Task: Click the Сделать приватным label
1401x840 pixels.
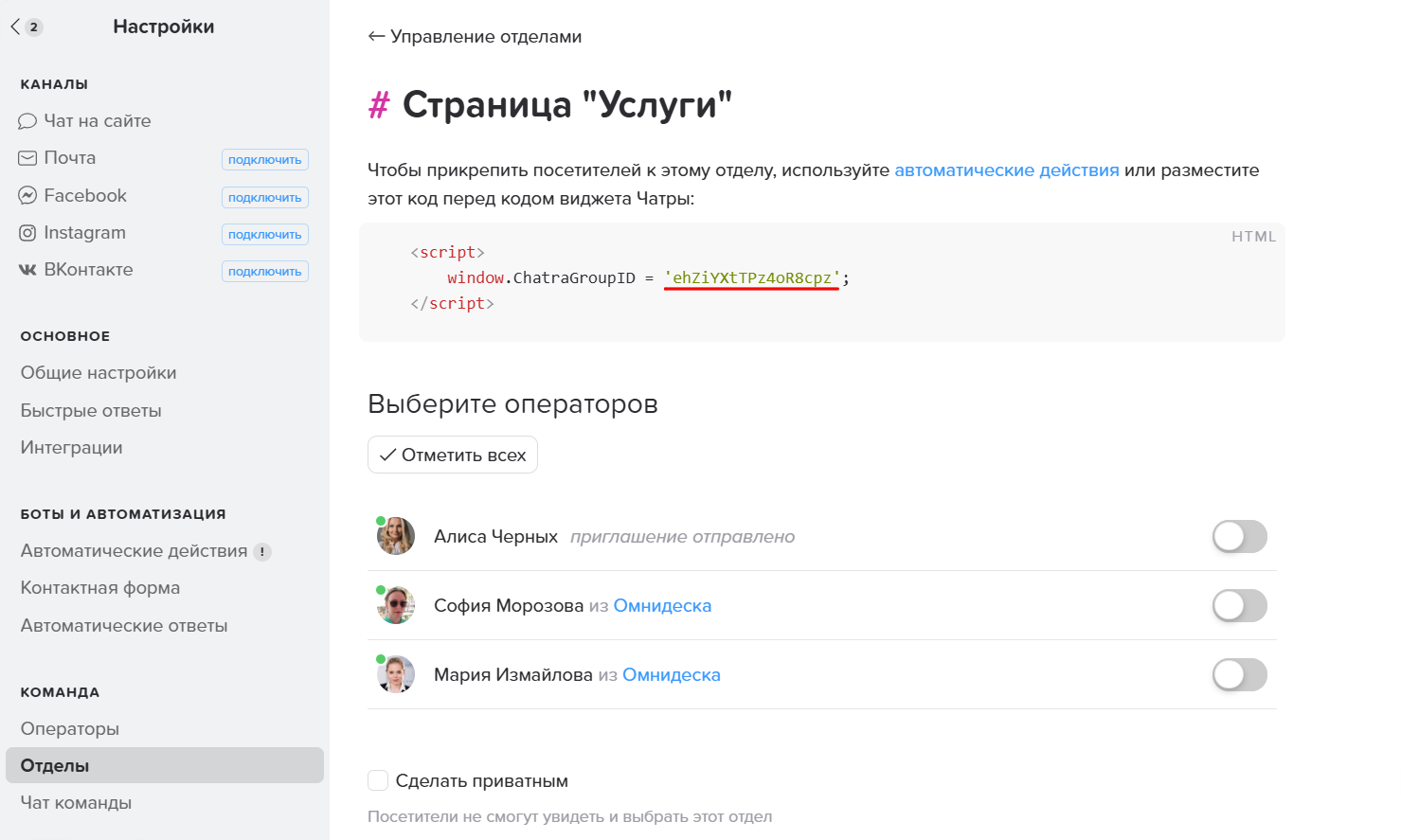Action: [x=482, y=781]
